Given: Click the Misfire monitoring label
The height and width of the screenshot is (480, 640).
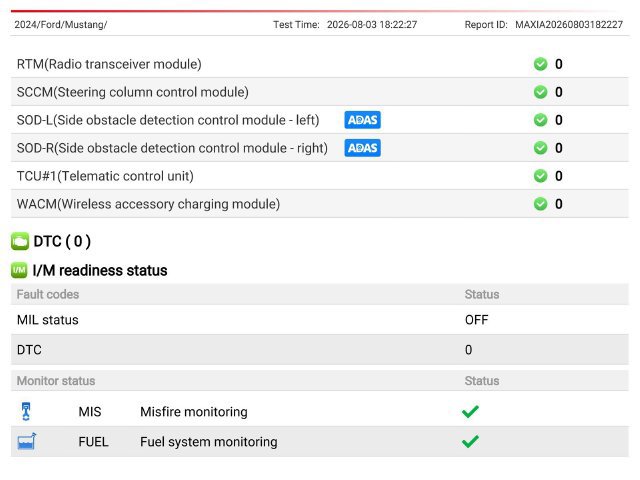Looking at the screenshot, I should pos(194,412).
